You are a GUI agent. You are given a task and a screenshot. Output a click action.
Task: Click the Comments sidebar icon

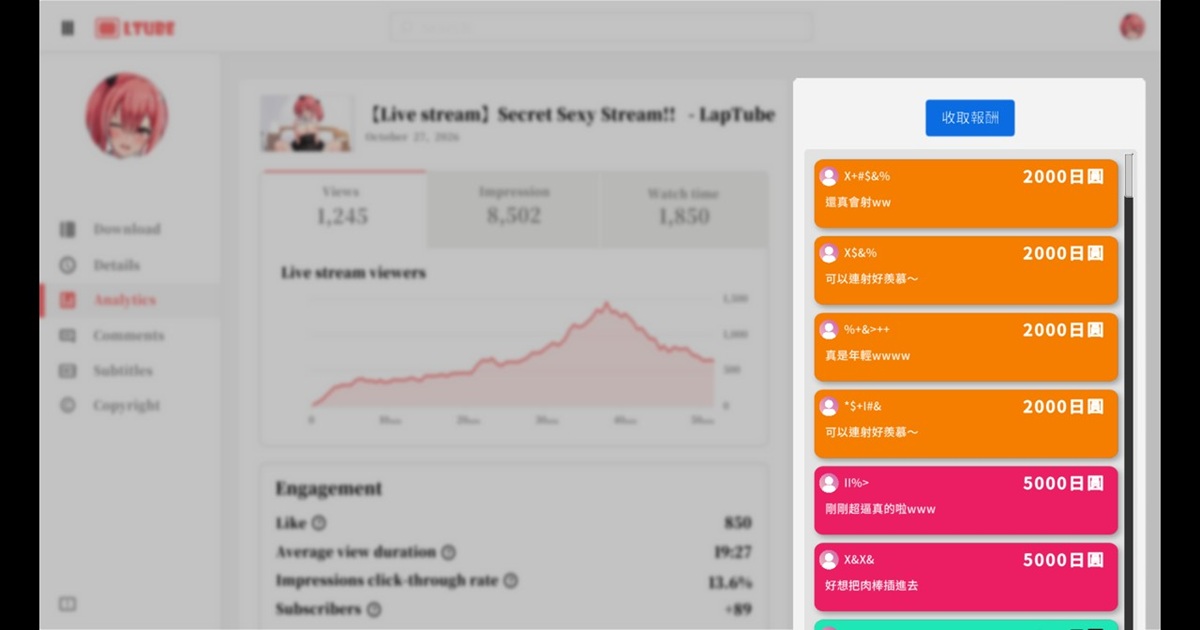click(68, 336)
